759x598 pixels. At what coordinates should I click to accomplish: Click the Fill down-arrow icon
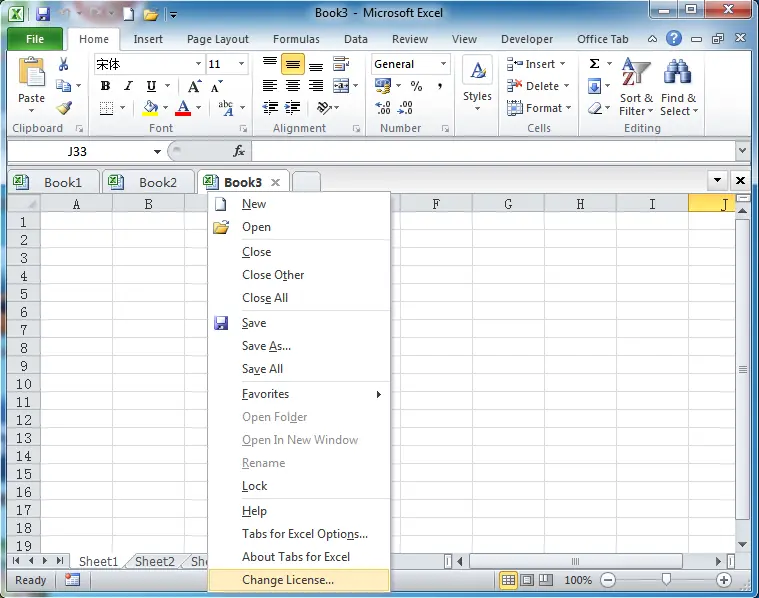(594, 87)
